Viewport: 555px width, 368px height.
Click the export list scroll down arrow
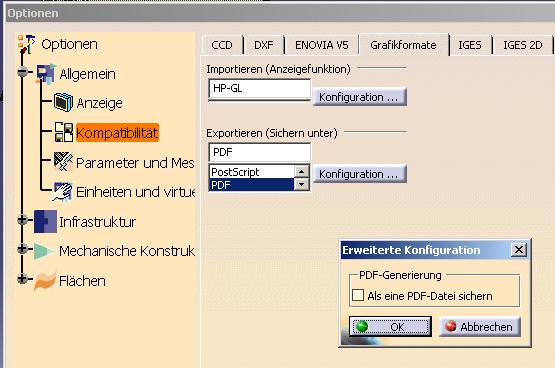[x=302, y=184]
